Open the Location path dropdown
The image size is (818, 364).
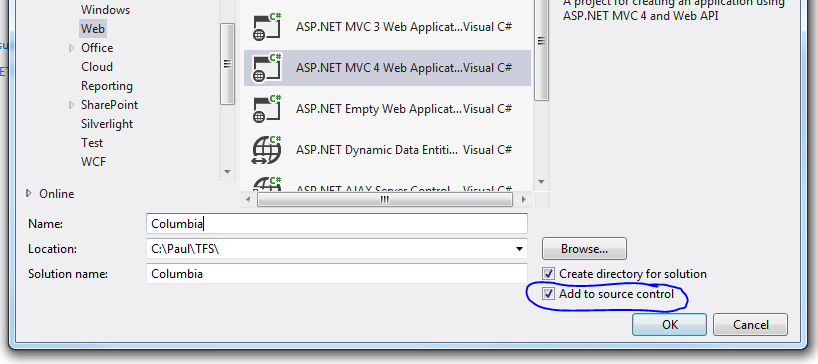519,249
